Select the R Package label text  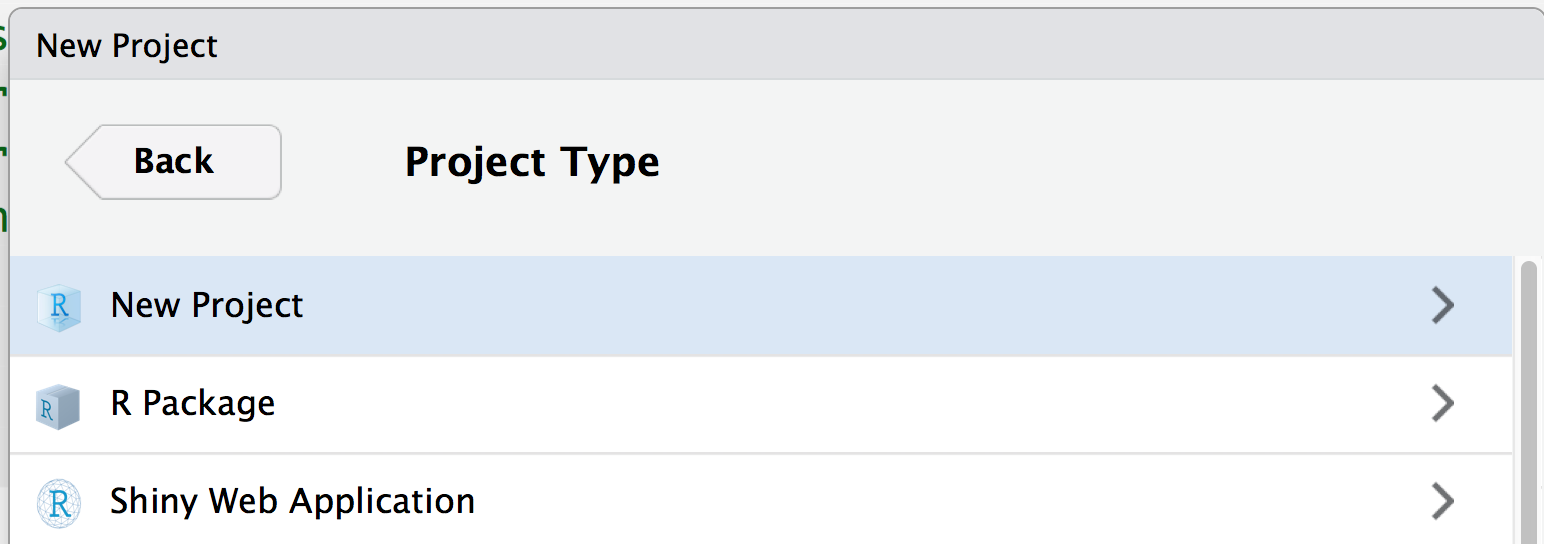pyautogui.click(x=193, y=404)
